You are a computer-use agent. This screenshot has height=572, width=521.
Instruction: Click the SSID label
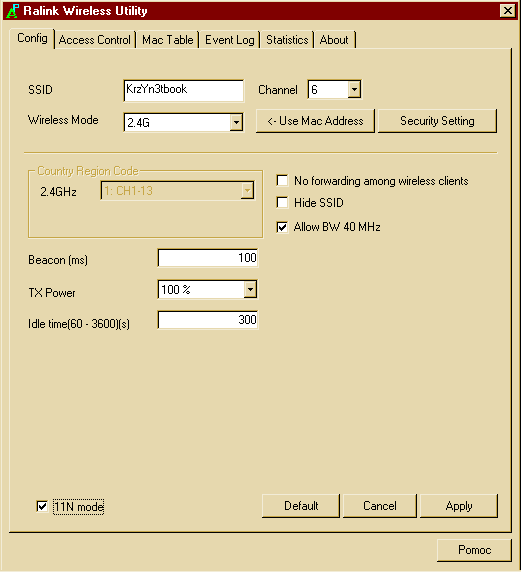click(x=40, y=90)
